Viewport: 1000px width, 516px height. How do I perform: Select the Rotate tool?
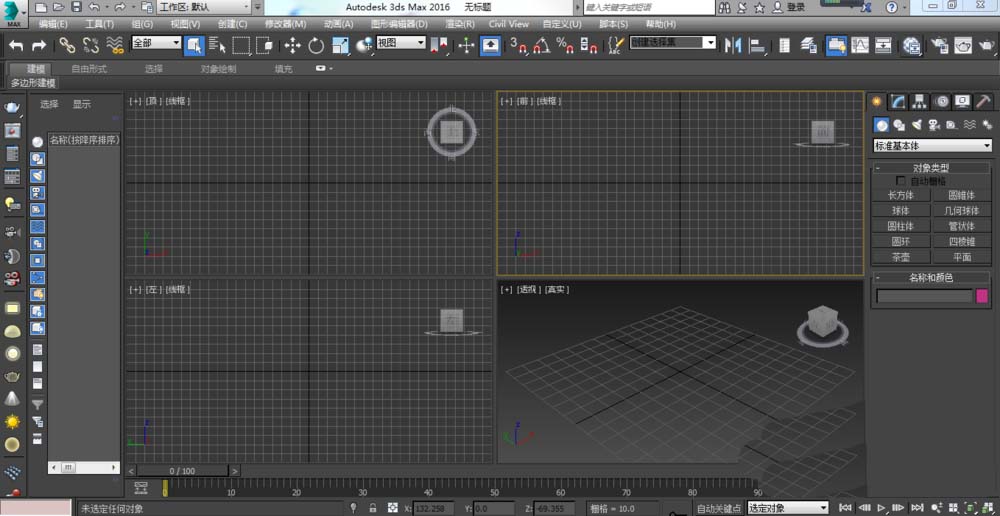[316, 45]
